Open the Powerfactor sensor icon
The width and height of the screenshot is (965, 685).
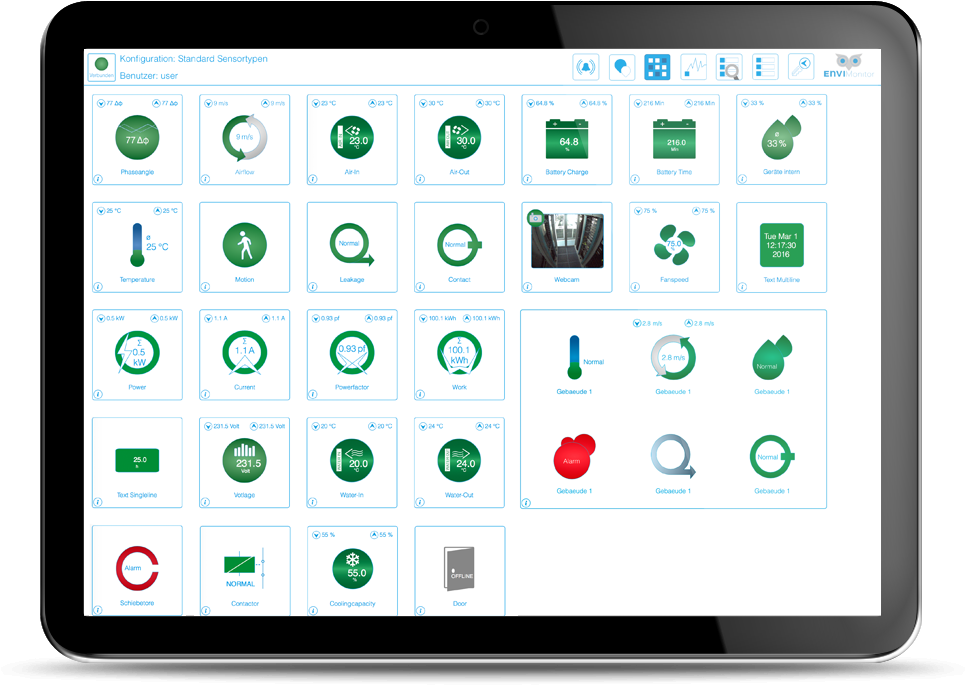click(x=352, y=353)
